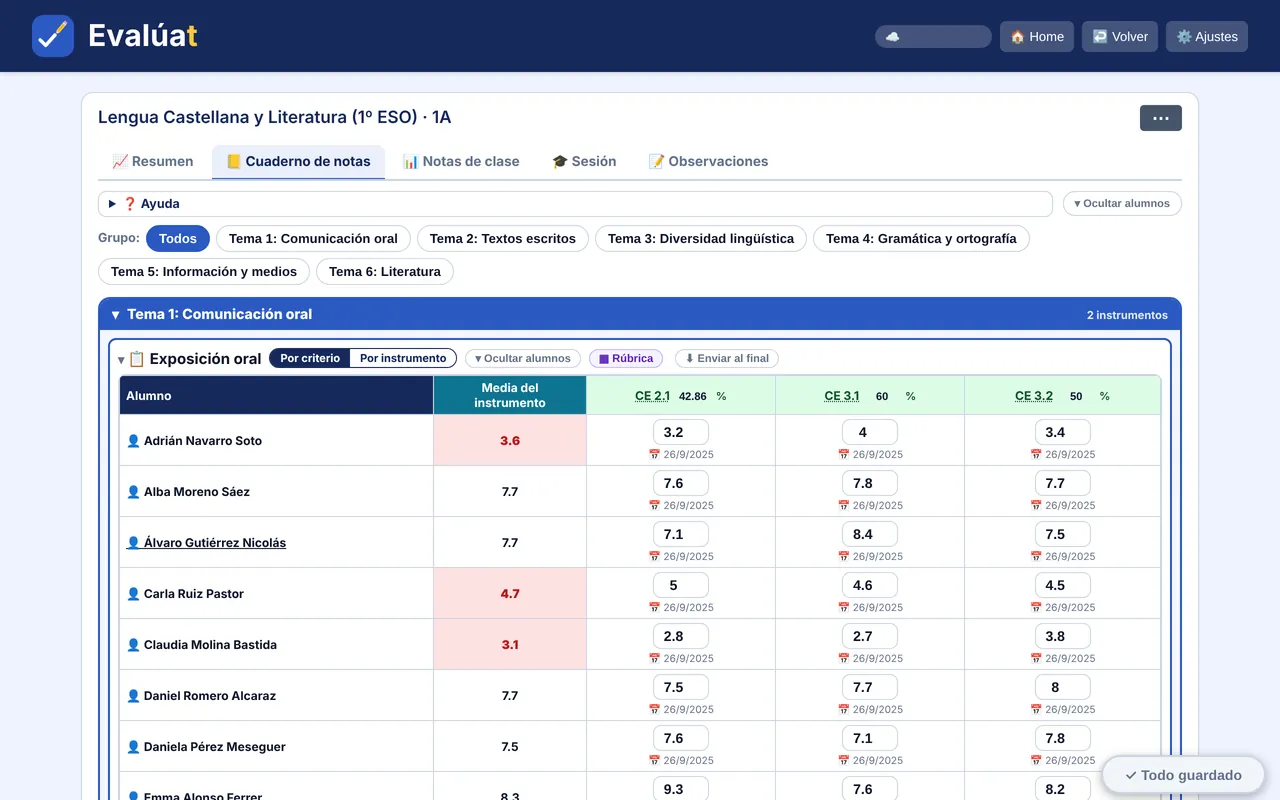Edit Daniel Romero Alcaraz's CE 3.2 grade
Image resolution: width=1280 pixels, height=800 pixels.
pyautogui.click(x=1062, y=688)
